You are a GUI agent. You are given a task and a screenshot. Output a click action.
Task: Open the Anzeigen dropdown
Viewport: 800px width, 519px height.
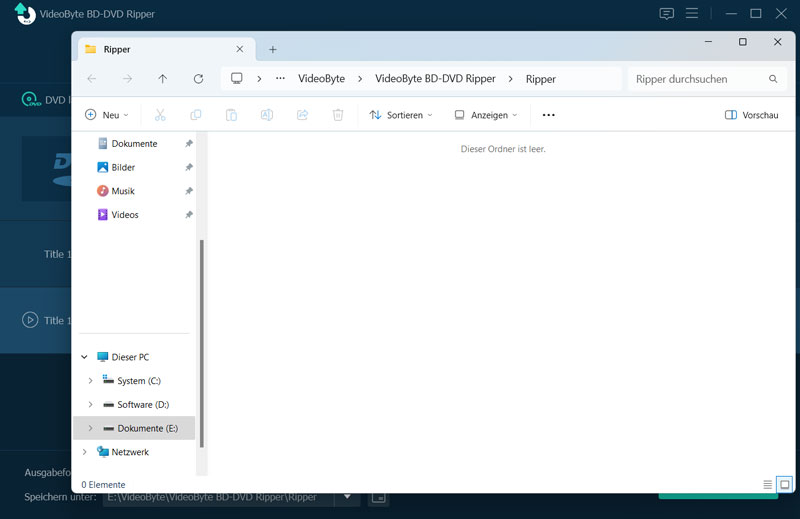coord(486,115)
